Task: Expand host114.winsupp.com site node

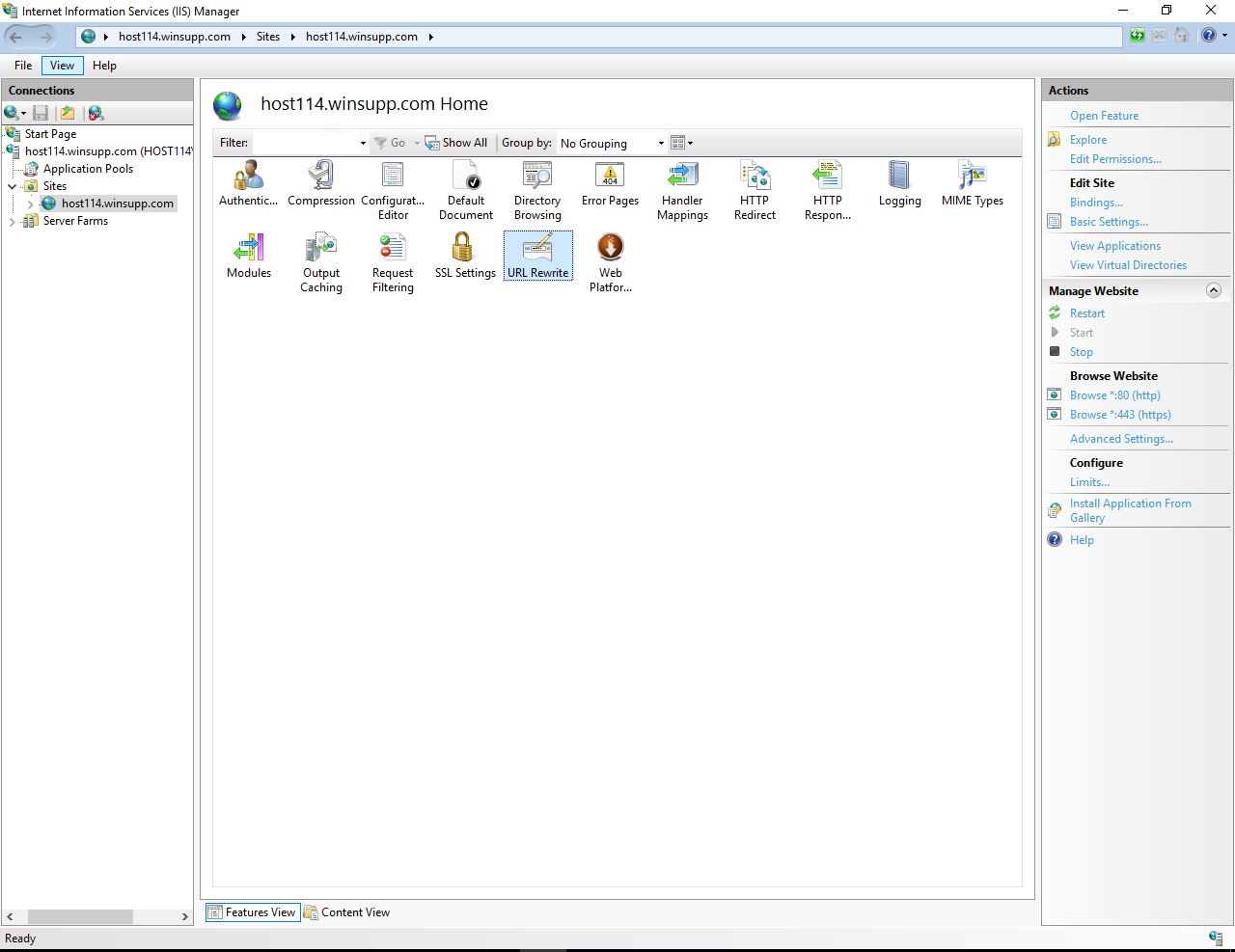Action: [x=30, y=204]
